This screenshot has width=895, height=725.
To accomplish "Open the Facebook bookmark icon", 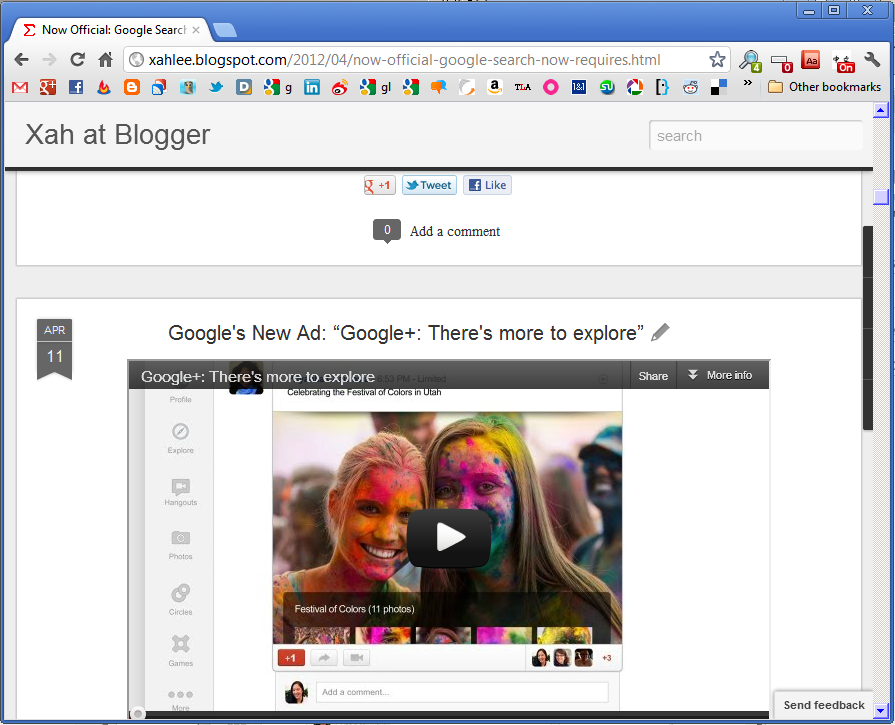I will (x=75, y=87).
